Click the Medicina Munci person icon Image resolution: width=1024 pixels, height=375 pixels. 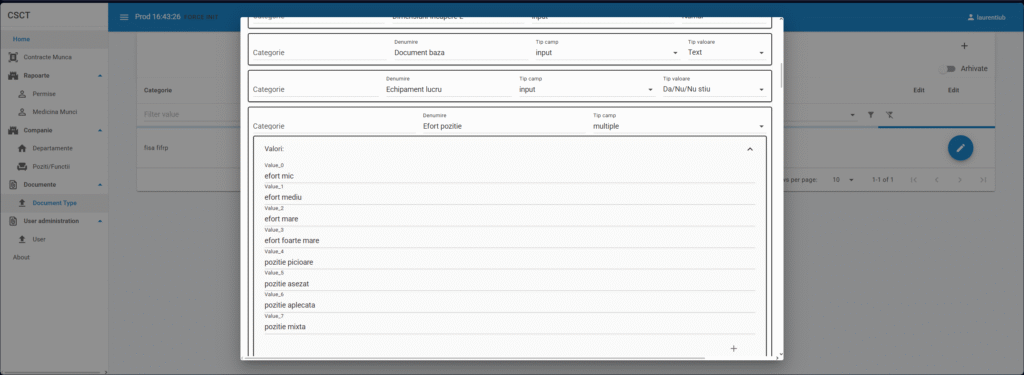pyautogui.click(x=22, y=112)
